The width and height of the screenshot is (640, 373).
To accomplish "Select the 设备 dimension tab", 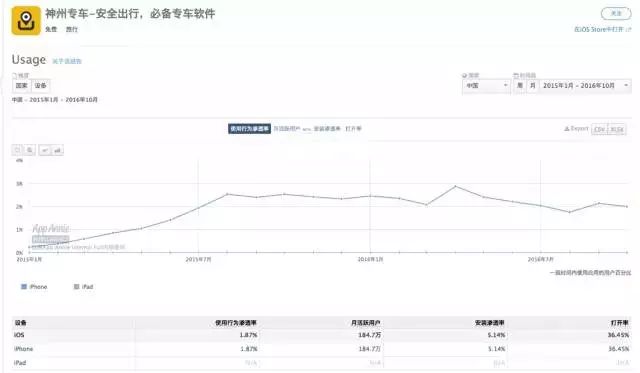I will click(x=40, y=86).
